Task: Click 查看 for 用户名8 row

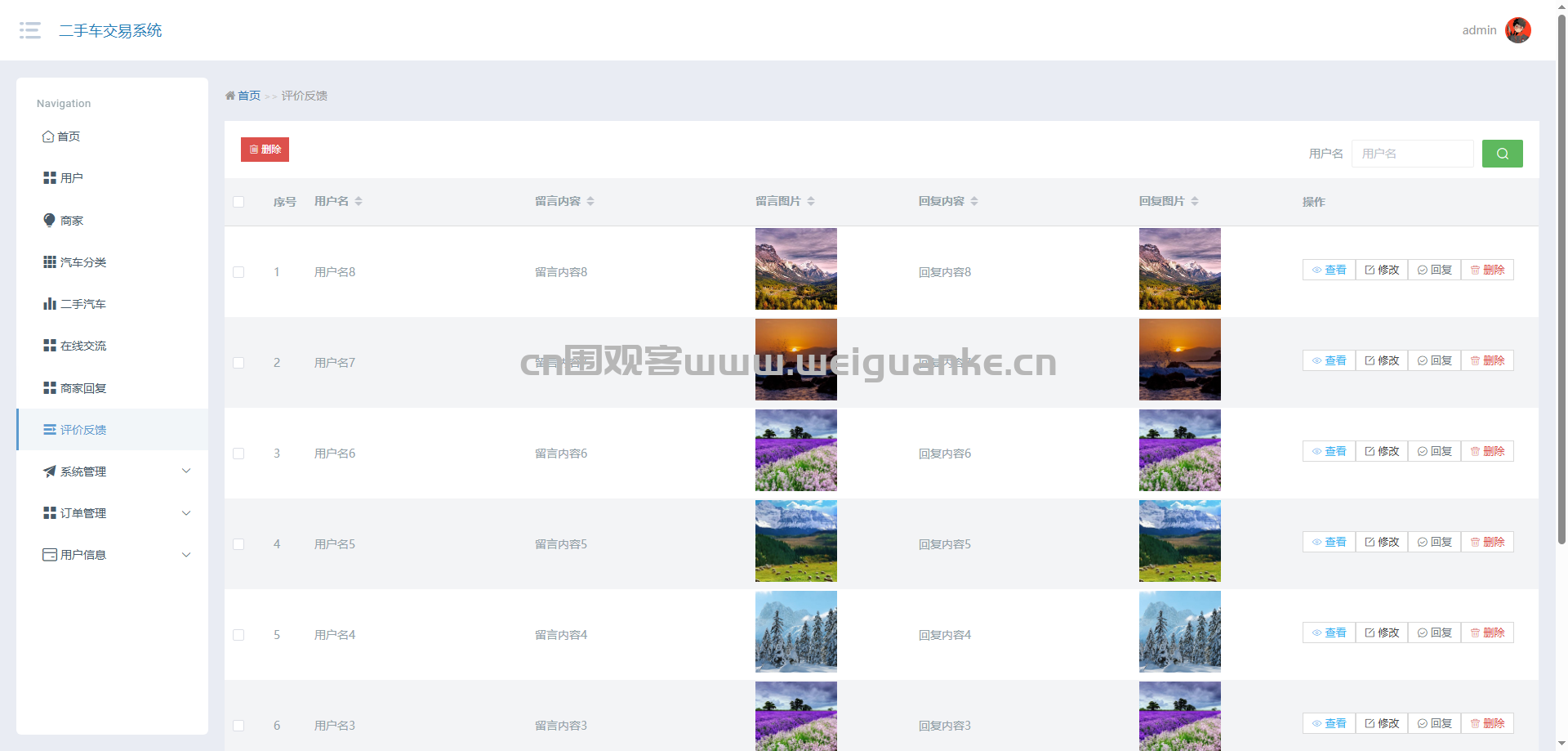Action: pyautogui.click(x=1329, y=270)
